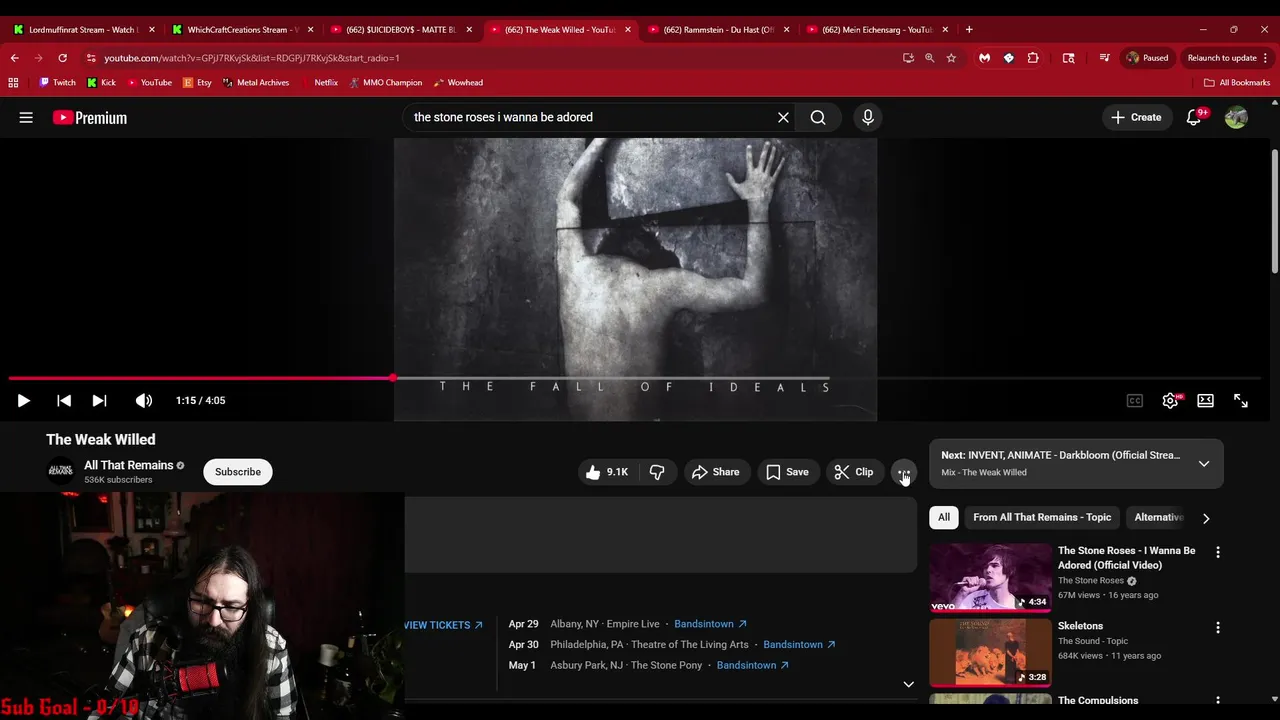This screenshot has width=1280, height=720.
Task: Enter full screen mode
Action: pos(1240,400)
